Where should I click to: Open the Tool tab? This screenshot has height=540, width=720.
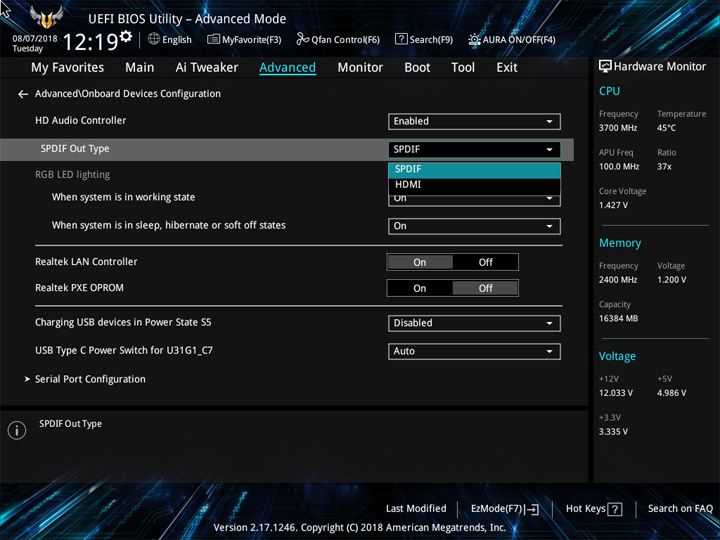[463, 68]
